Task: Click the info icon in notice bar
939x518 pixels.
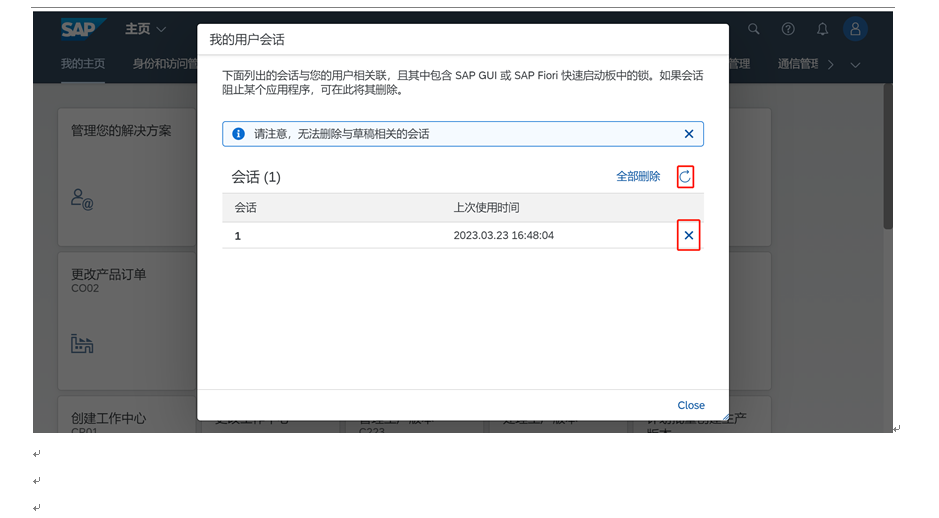Action: point(238,134)
